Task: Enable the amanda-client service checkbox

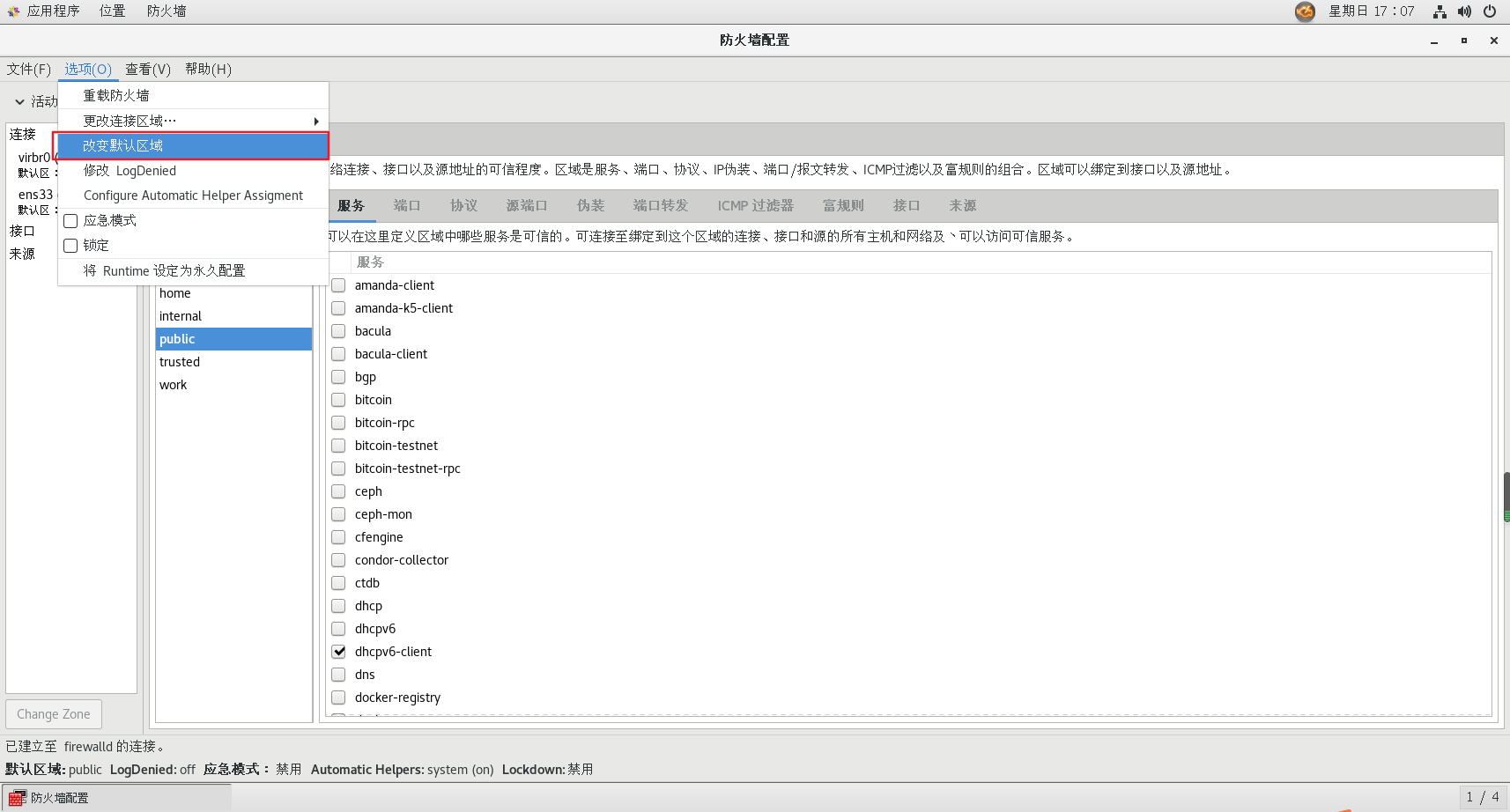Action: point(338,285)
